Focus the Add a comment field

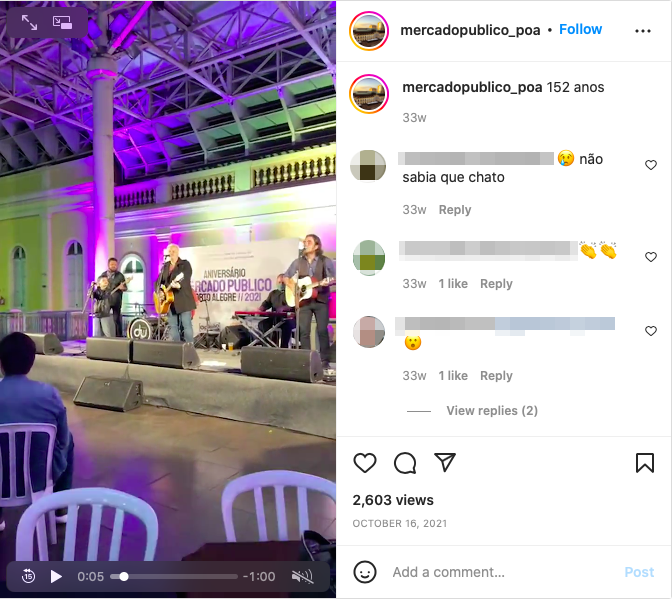point(501,572)
